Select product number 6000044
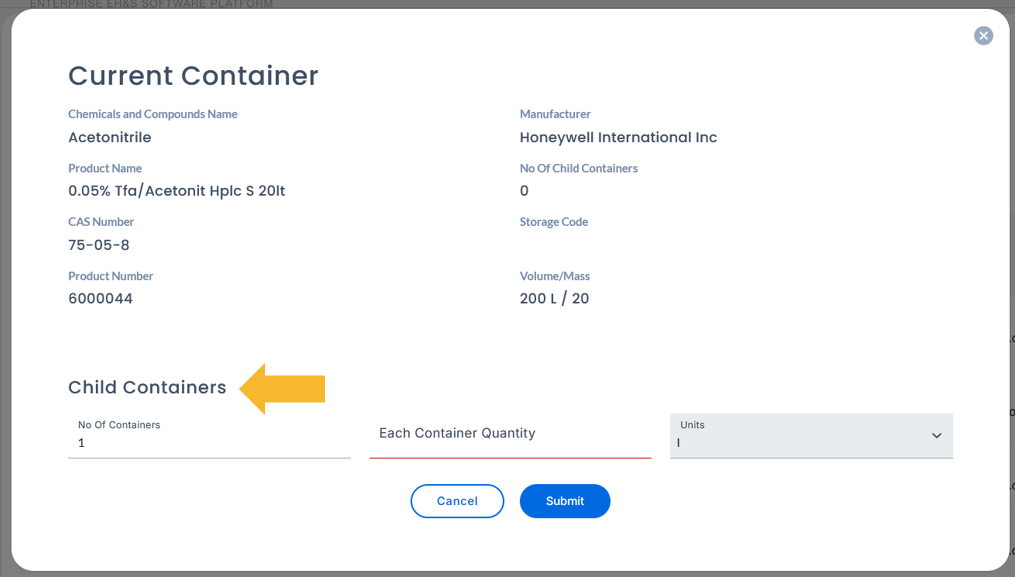This screenshot has height=577, width=1015. point(100,299)
